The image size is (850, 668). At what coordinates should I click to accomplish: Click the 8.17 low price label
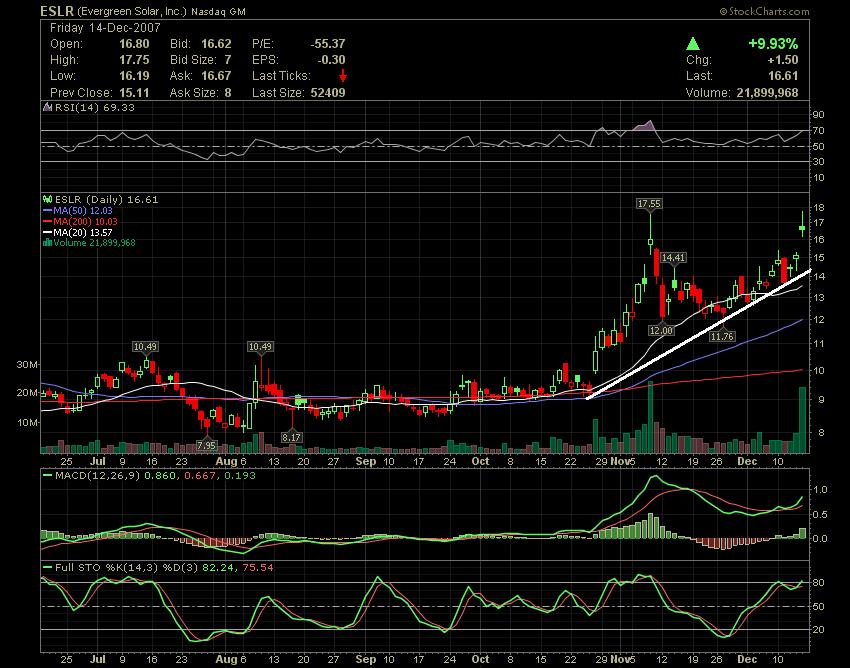pos(291,437)
